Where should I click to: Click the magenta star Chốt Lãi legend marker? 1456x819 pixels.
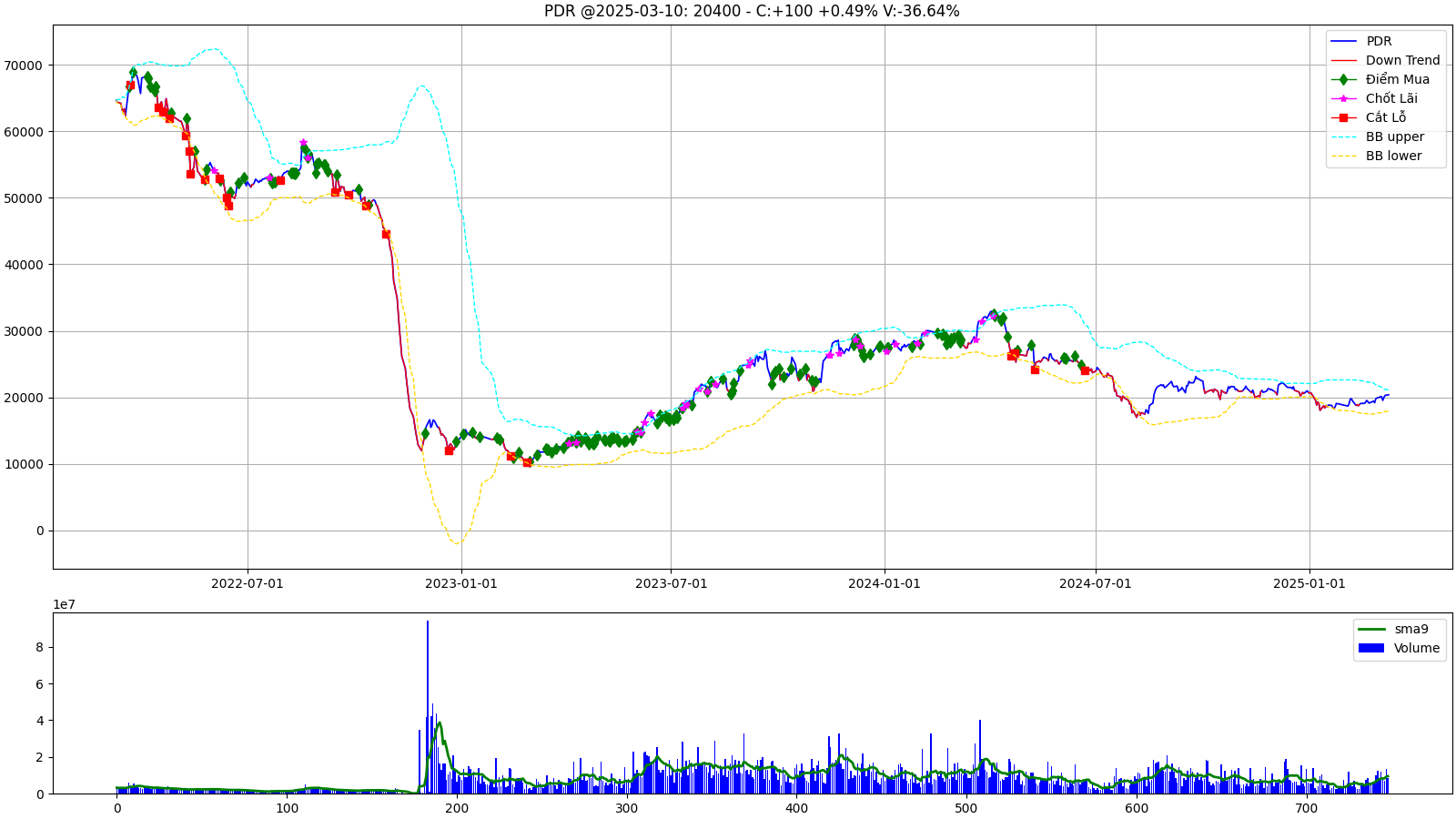[x=1343, y=98]
